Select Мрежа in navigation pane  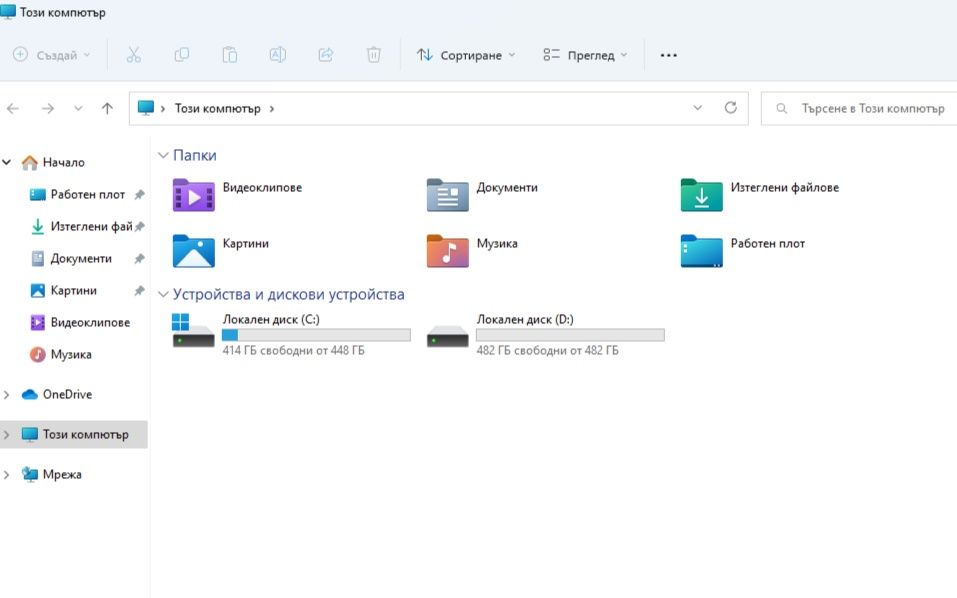(x=62, y=475)
